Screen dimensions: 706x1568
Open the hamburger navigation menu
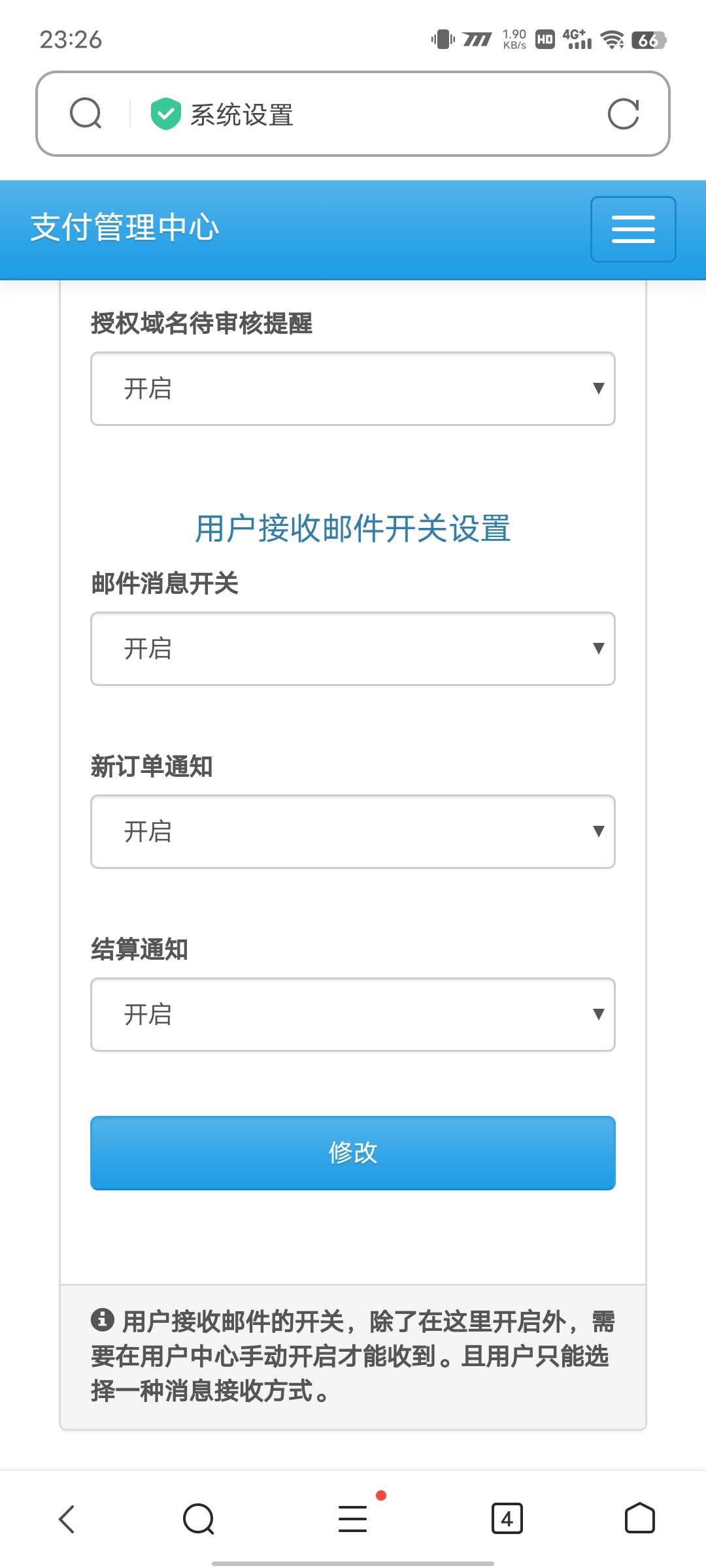tap(633, 229)
